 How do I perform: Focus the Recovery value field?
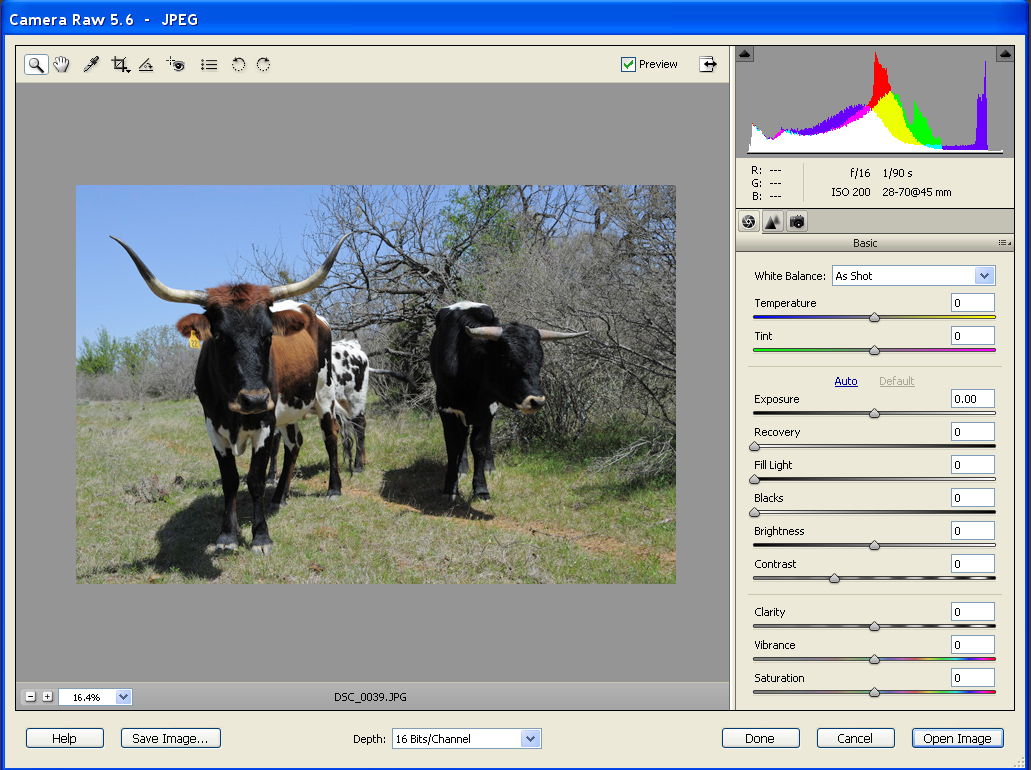point(972,431)
